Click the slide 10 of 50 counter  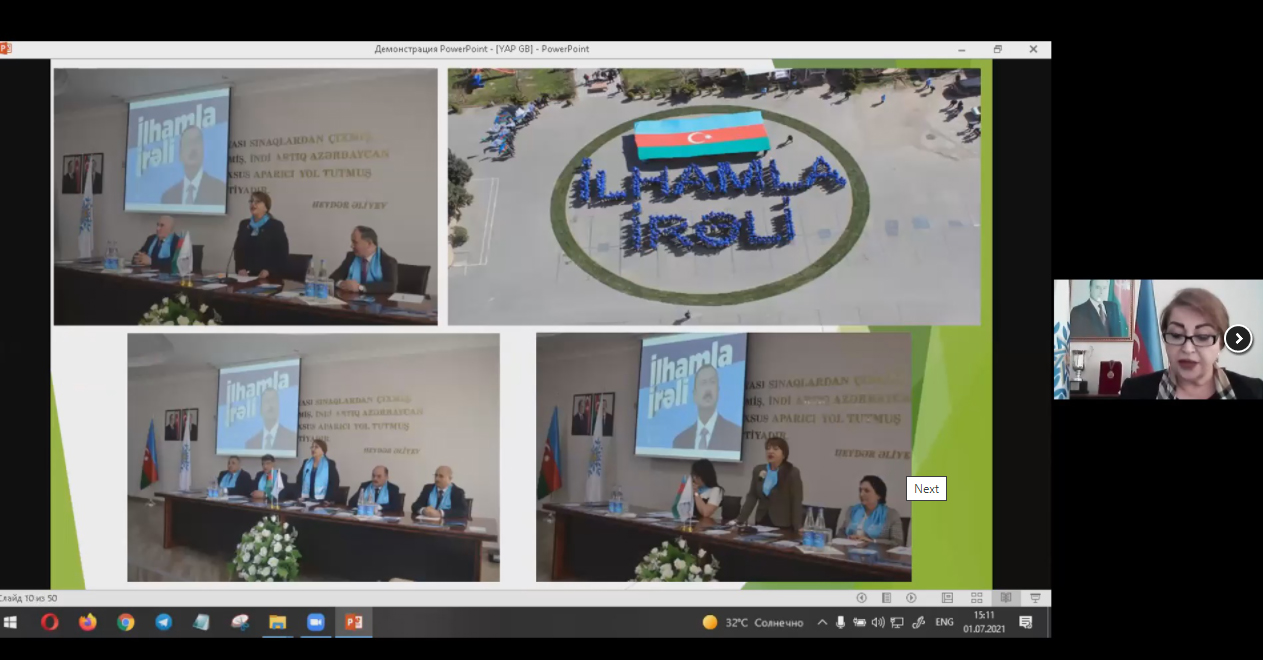pyautogui.click(x=28, y=598)
